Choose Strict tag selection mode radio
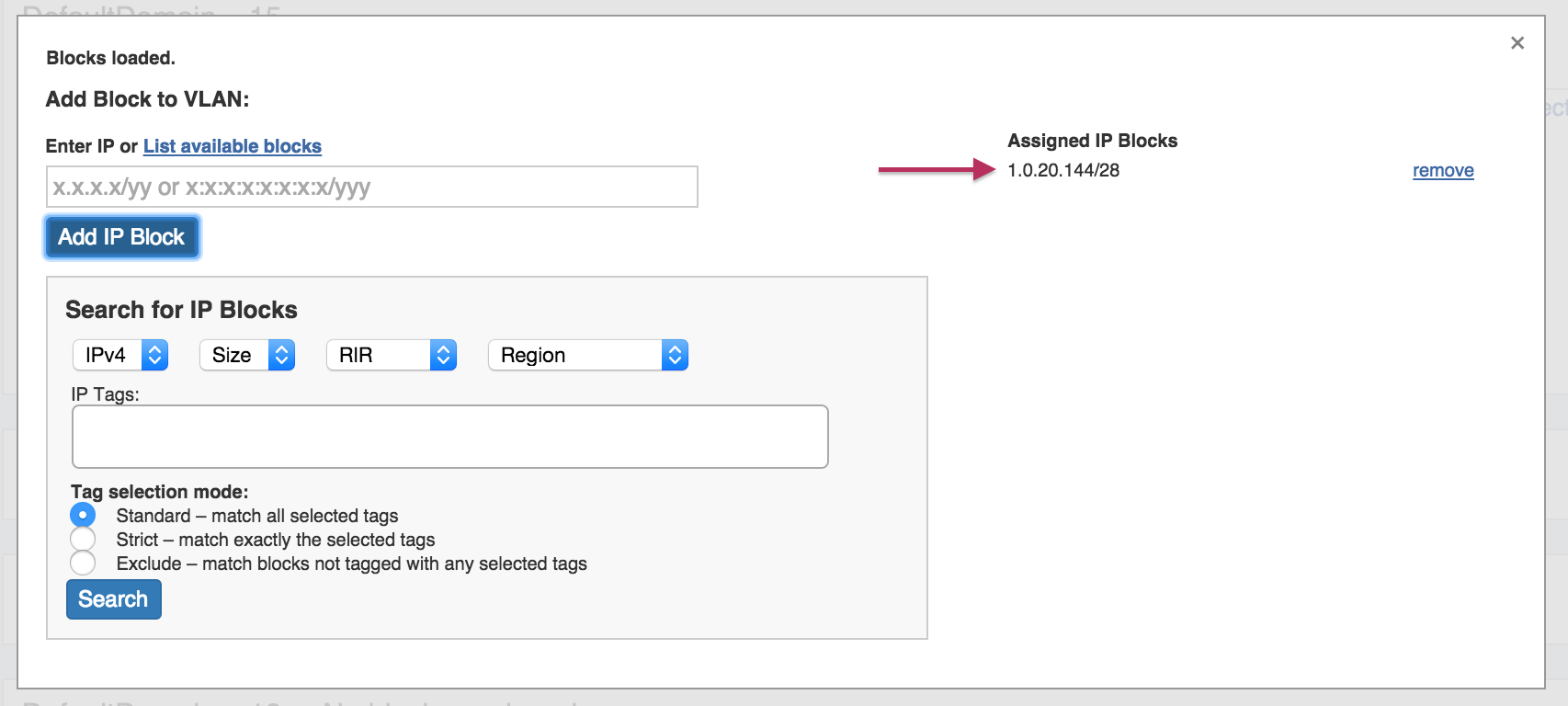The height and width of the screenshot is (706, 1568). click(x=83, y=539)
